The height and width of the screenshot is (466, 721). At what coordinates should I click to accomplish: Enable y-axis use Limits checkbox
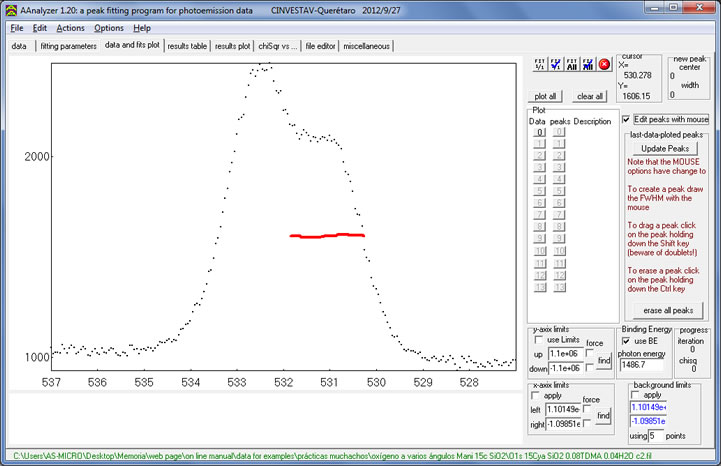(539, 340)
